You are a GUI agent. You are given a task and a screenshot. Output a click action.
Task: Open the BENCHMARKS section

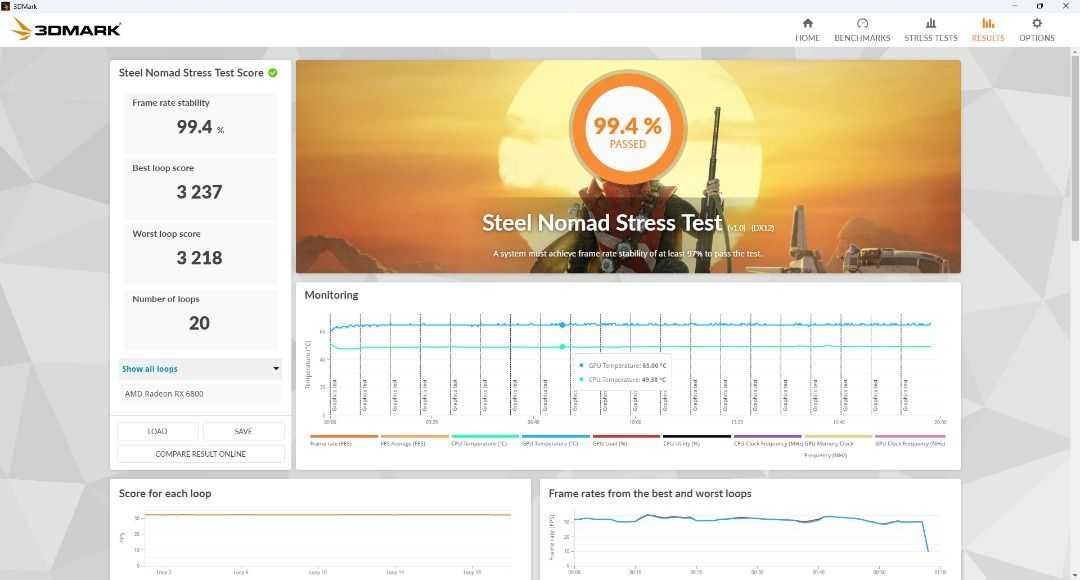pos(862,30)
